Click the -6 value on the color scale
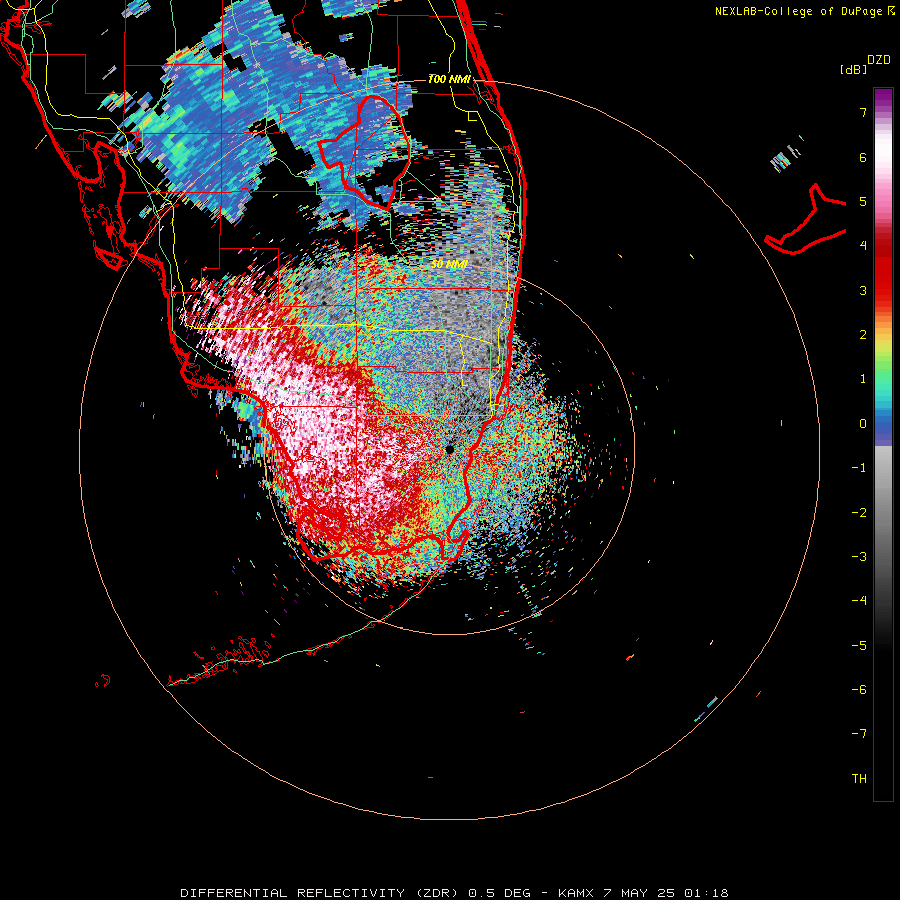900x900 pixels. (x=859, y=690)
